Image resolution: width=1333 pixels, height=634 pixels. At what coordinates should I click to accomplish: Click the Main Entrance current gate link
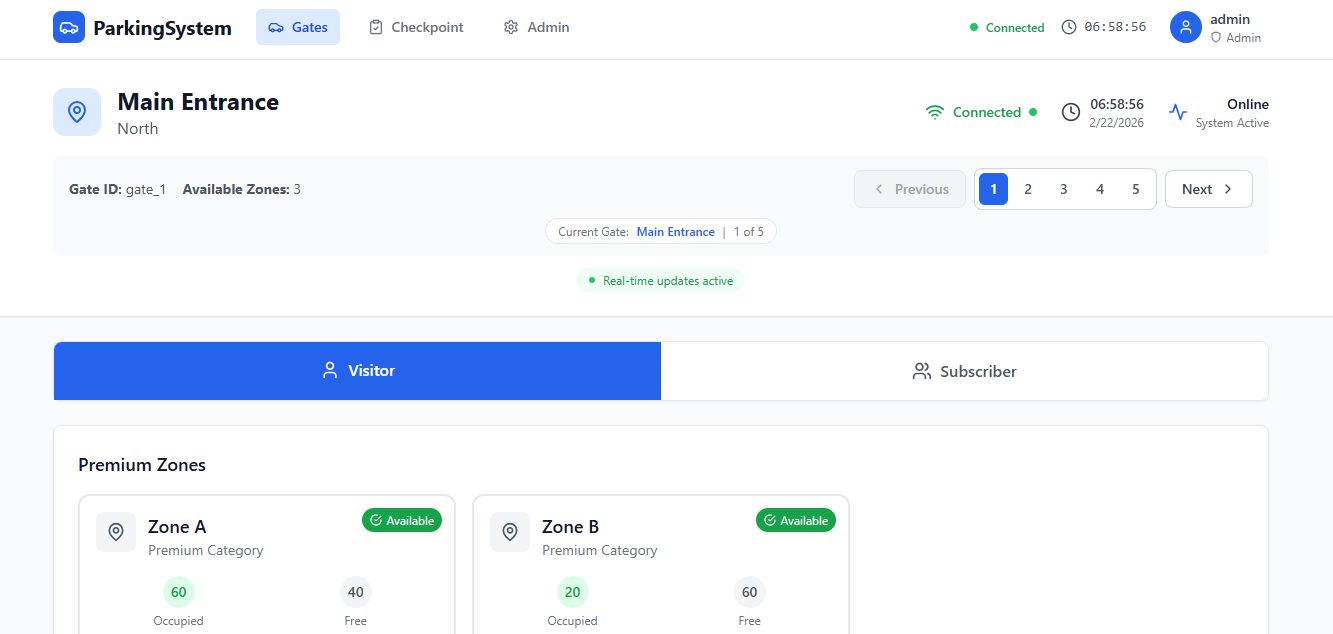675,232
